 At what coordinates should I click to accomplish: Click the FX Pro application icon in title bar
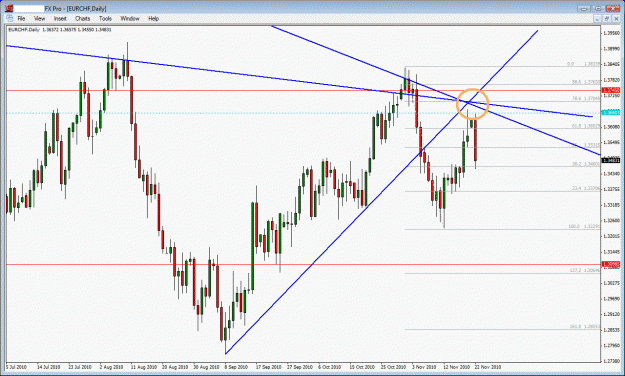(8, 8)
